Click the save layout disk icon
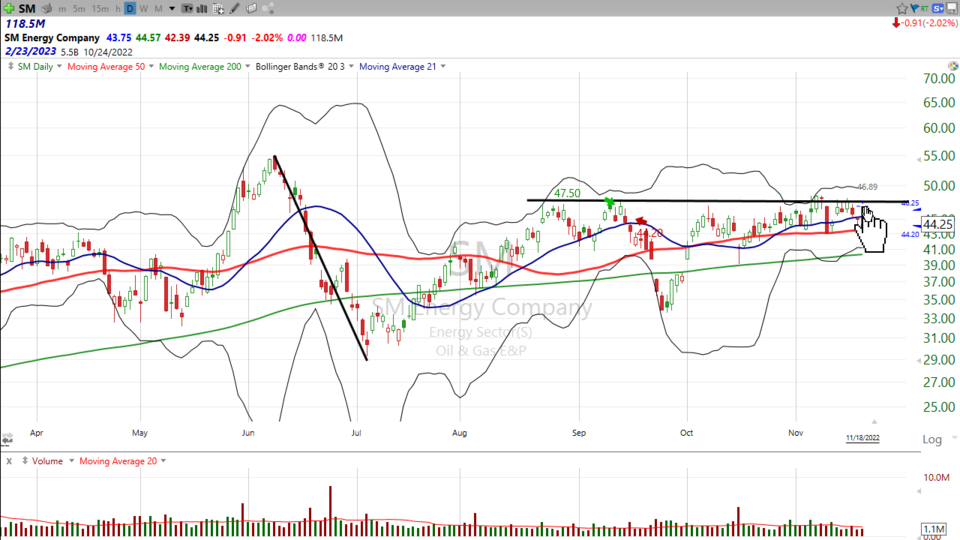960x540 pixels. pos(950,8)
